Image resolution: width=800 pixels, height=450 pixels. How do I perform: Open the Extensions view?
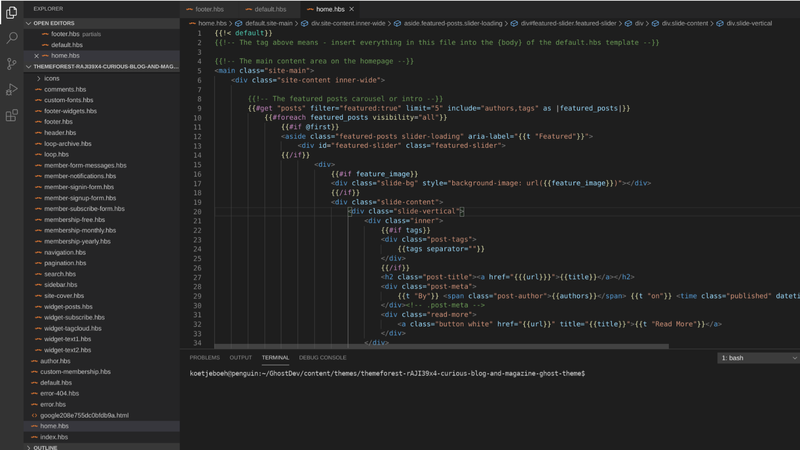click(12, 115)
